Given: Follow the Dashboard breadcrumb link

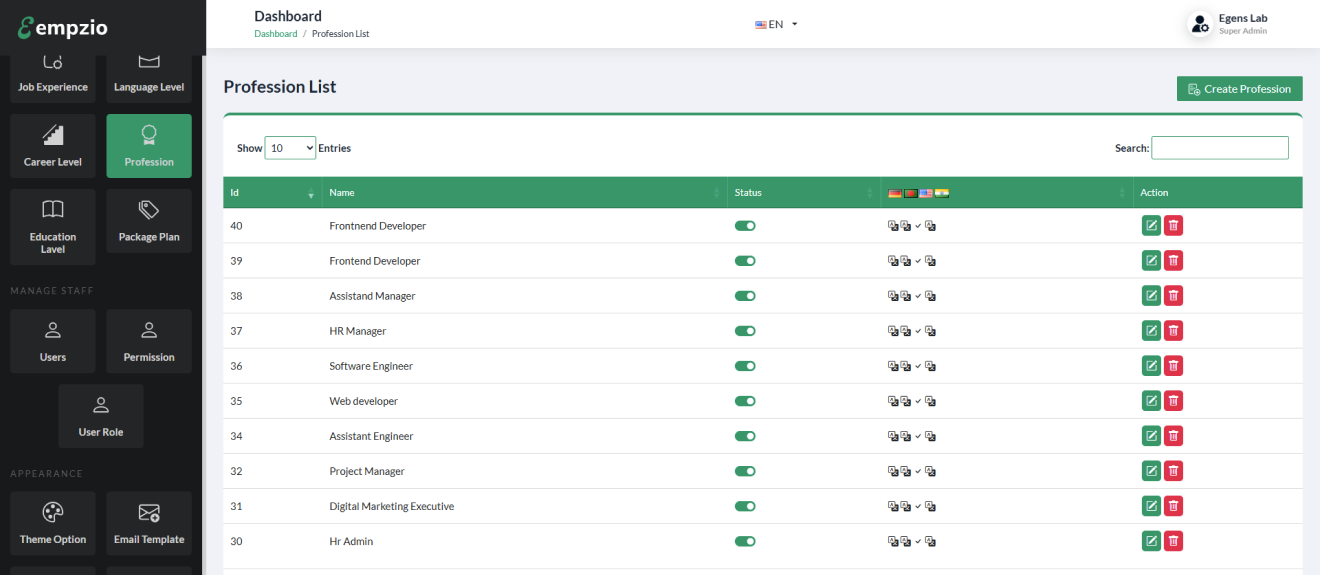Looking at the screenshot, I should 275,34.
